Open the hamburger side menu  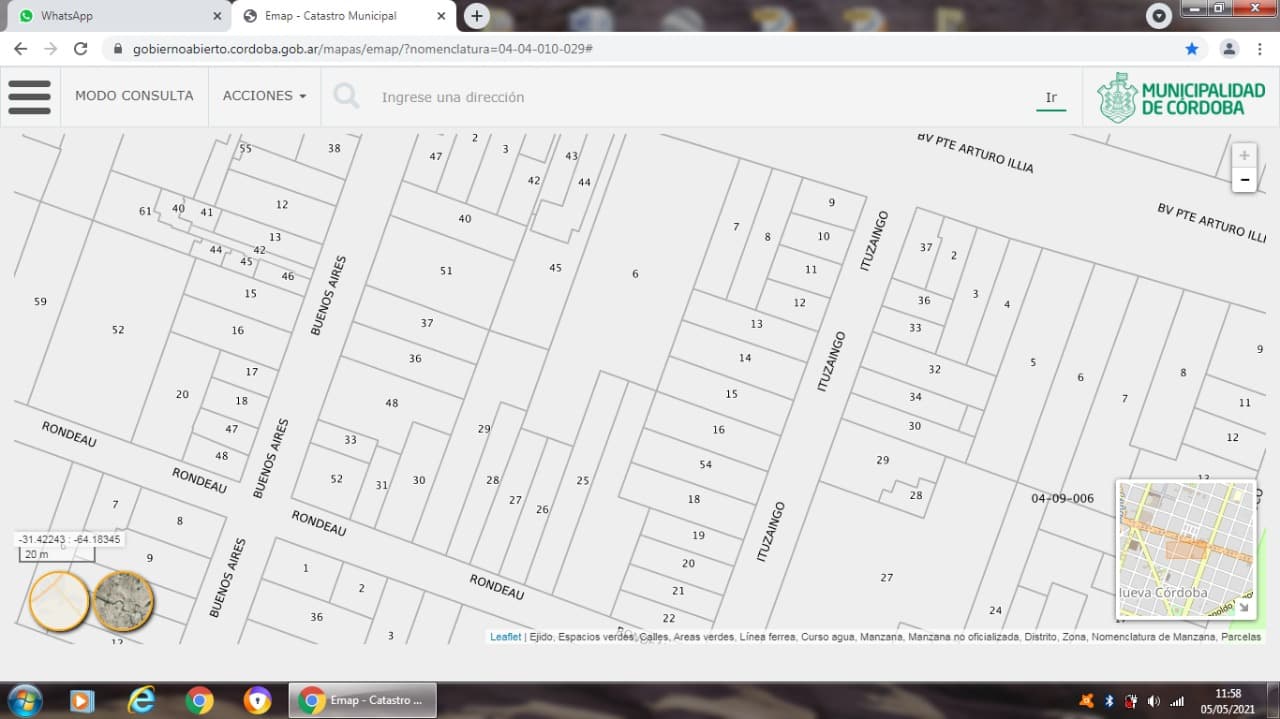pos(30,97)
